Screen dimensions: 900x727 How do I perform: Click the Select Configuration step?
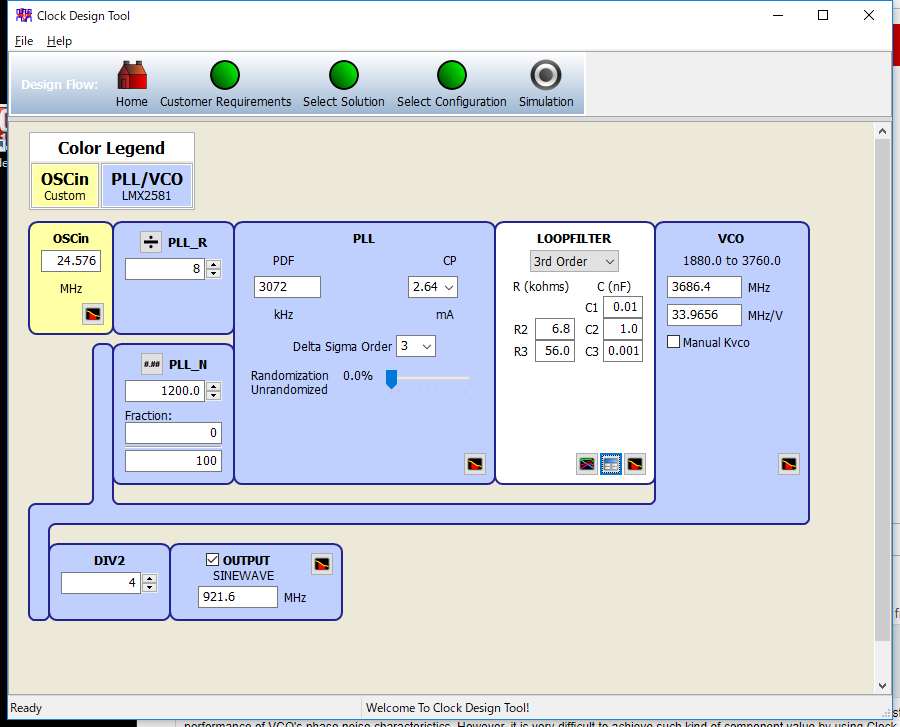point(452,74)
